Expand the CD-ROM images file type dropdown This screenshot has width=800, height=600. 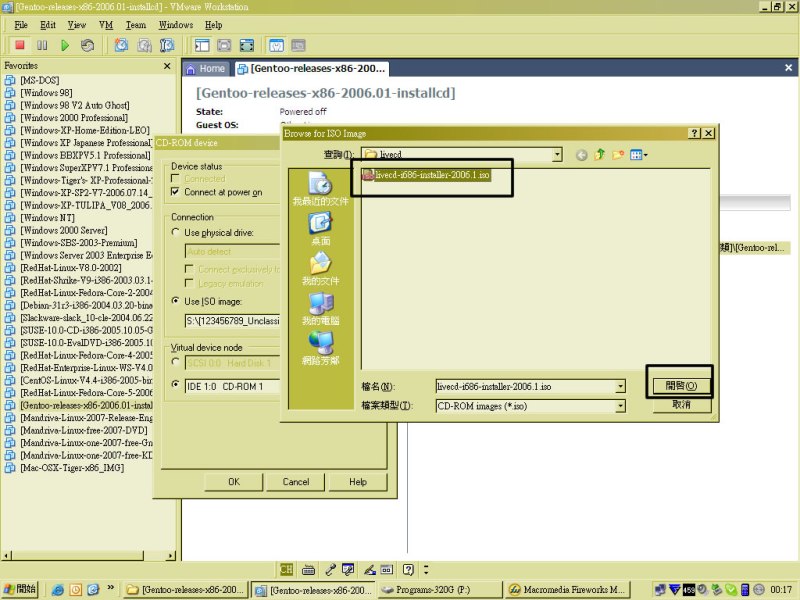coord(620,406)
